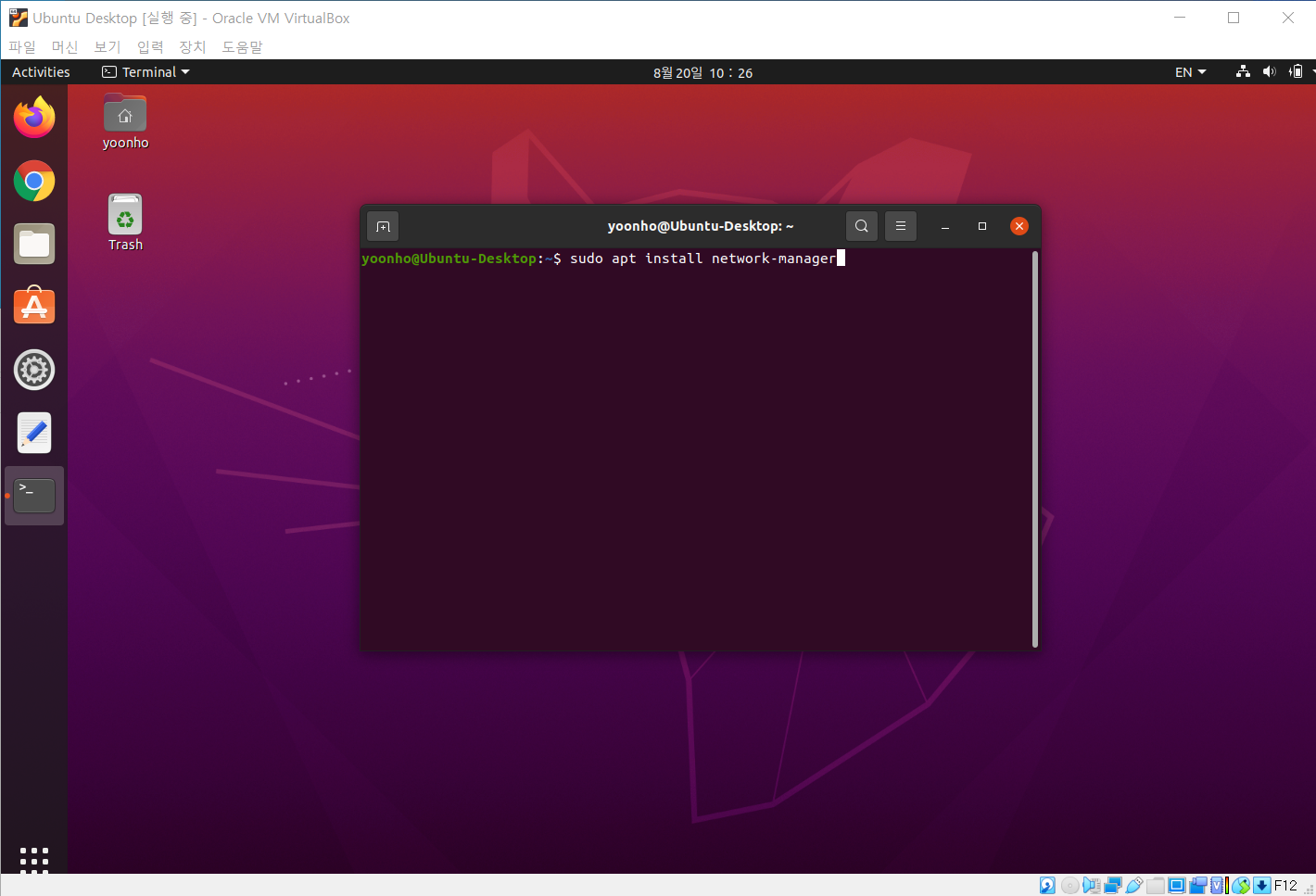Image resolution: width=1316 pixels, height=896 pixels.
Task: Open the VirtualBox 도움말 menu
Action: pyautogui.click(x=242, y=46)
